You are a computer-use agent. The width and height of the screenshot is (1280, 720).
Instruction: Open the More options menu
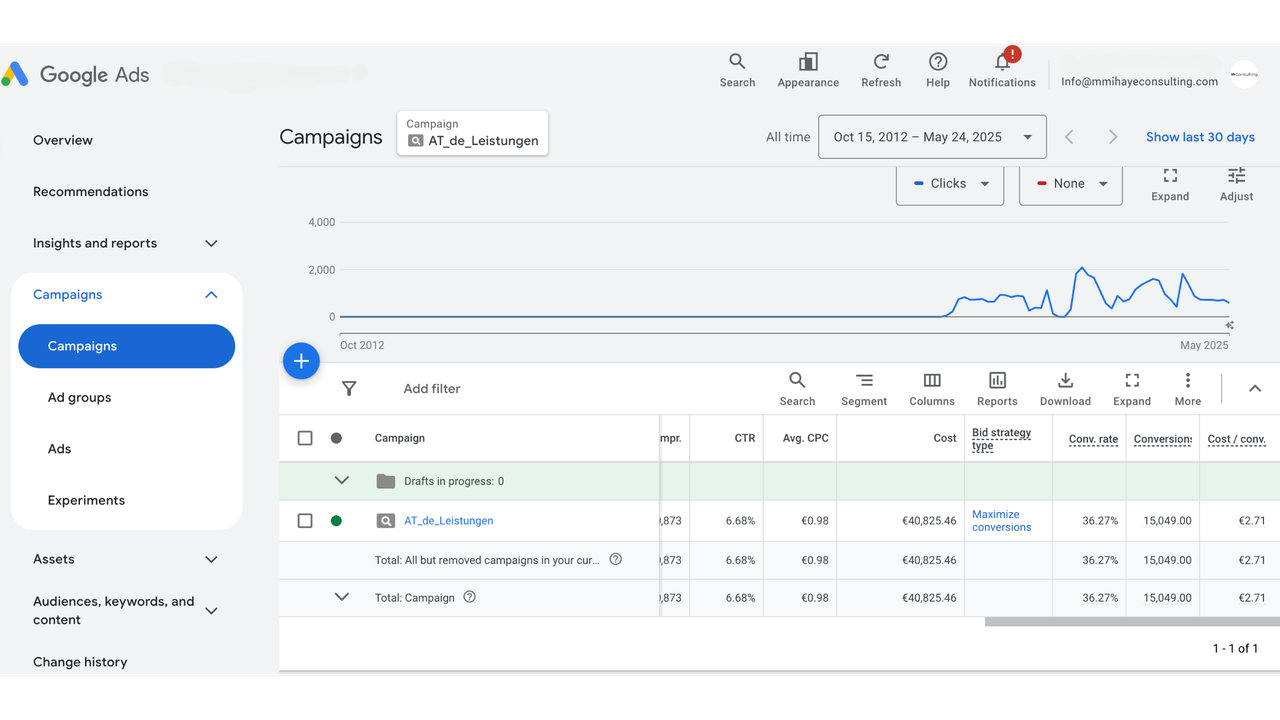point(1188,389)
